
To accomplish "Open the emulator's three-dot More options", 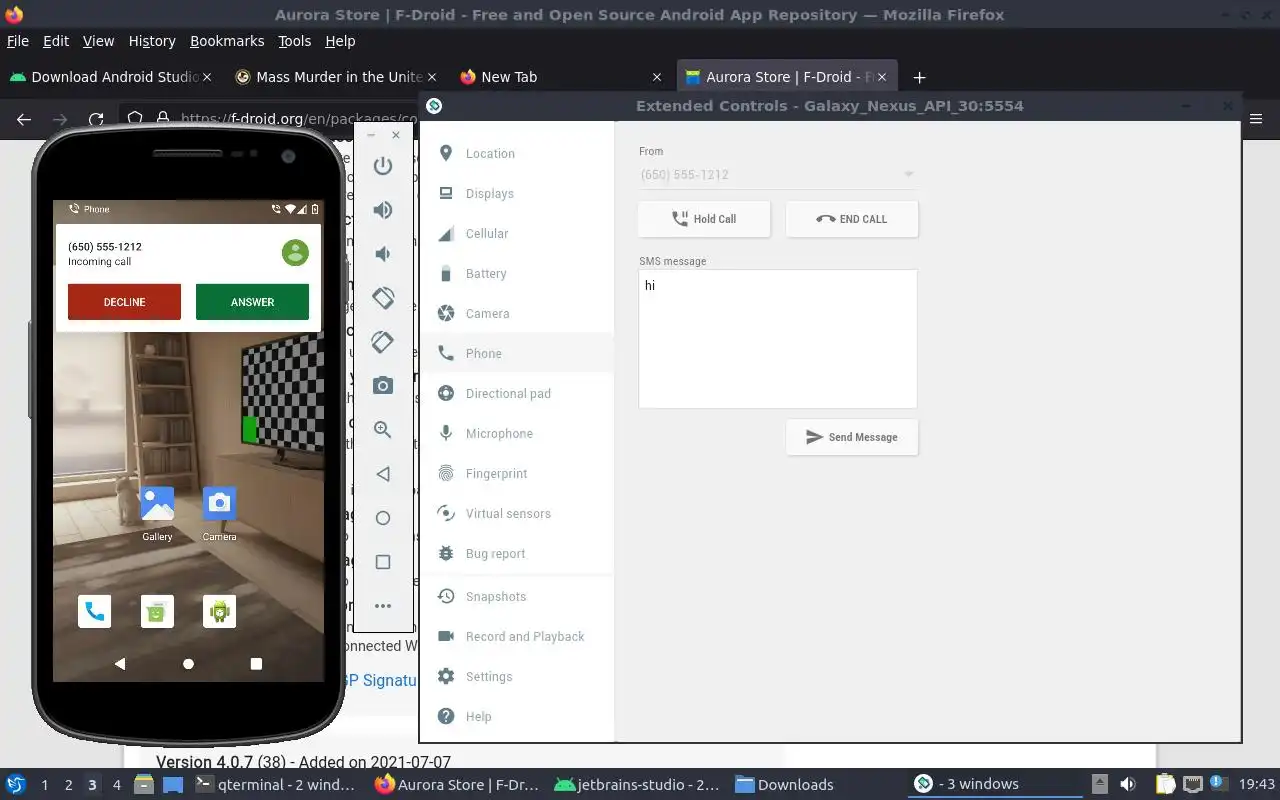I will click(383, 606).
